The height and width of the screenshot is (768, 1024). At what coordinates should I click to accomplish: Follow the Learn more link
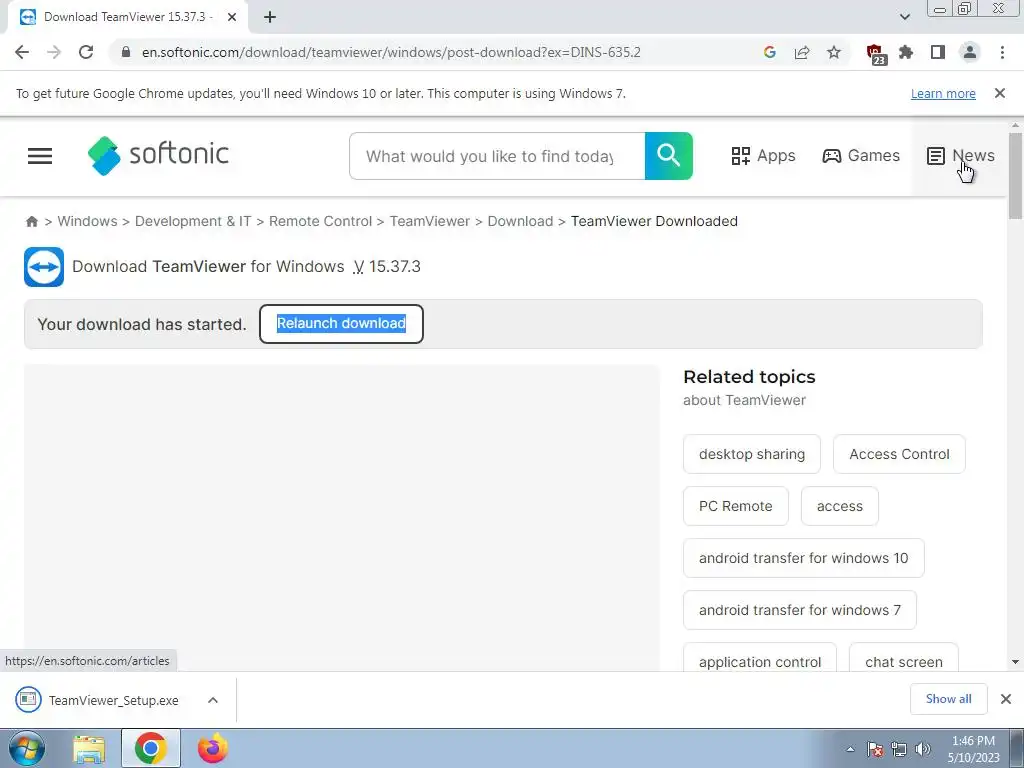(x=943, y=93)
